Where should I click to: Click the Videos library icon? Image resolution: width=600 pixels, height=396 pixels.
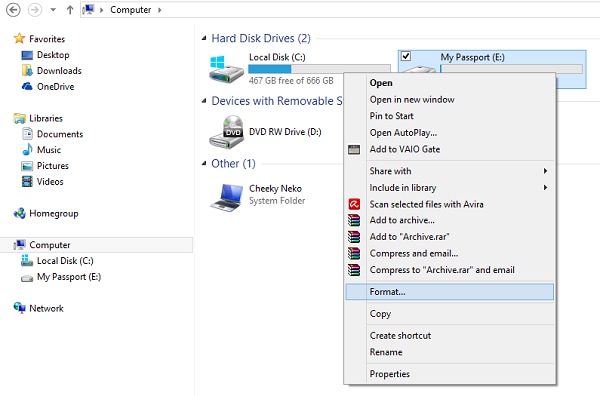coord(27,181)
